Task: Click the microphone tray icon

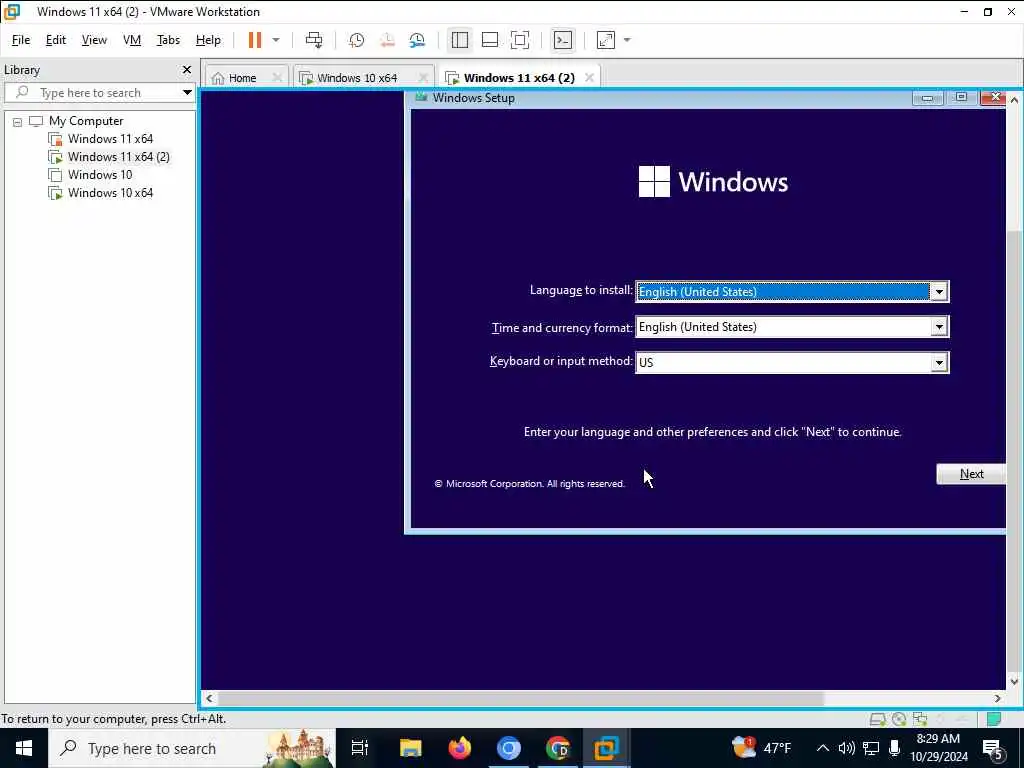Action: pos(894,748)
